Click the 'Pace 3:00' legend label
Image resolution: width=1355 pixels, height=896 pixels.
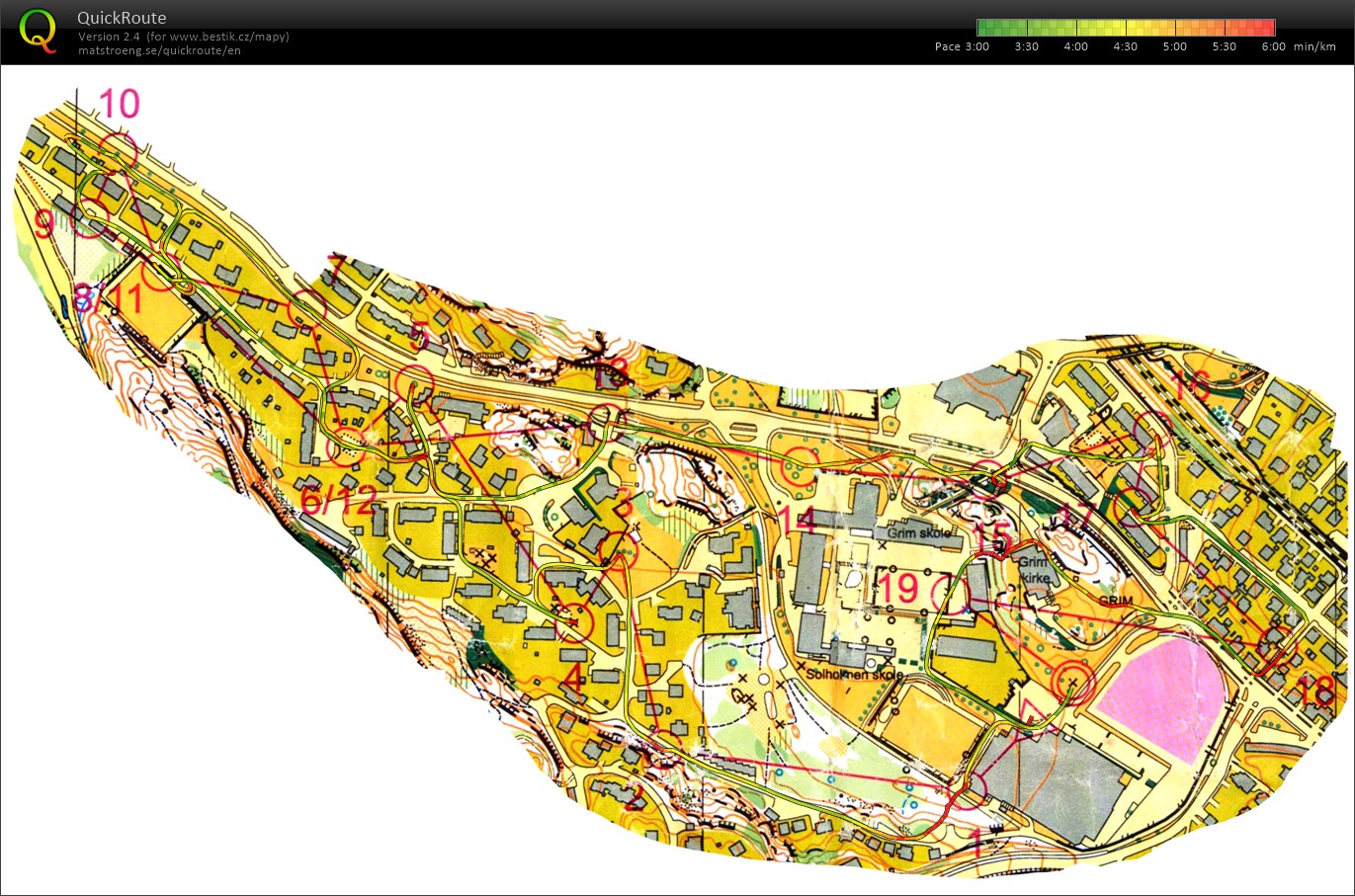point(962,46)
